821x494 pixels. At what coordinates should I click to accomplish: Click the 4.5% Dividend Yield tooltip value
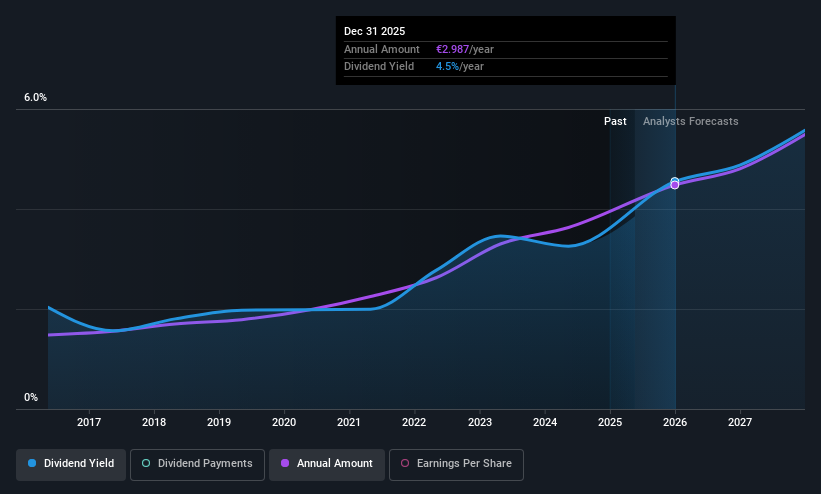(447, 67)
